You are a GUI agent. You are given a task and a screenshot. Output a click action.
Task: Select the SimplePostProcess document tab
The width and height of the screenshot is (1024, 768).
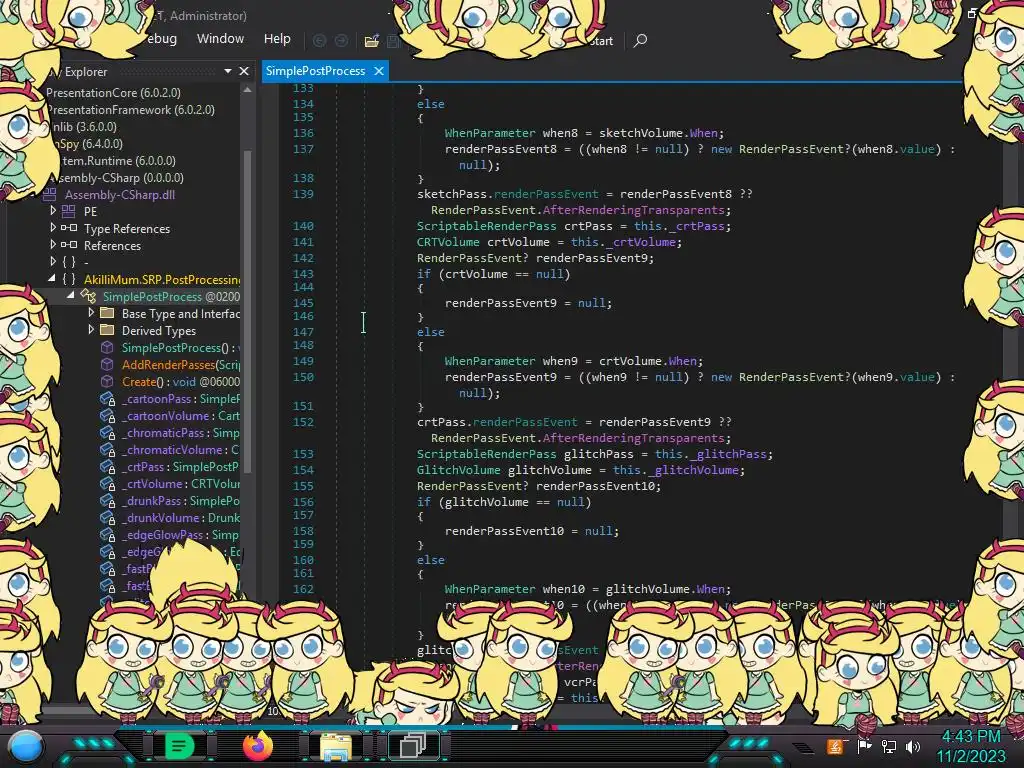[315, 71]
